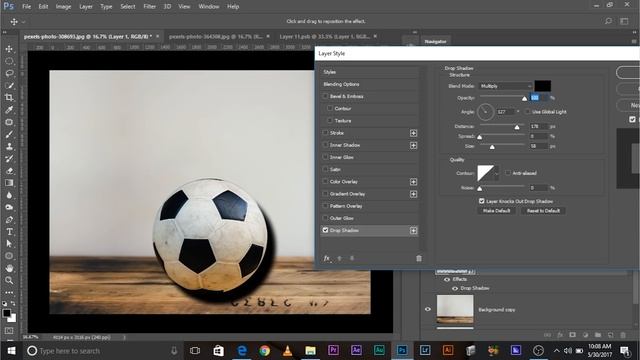This screenshot has height=360, width=640.
Task: Open the File menu
Action: (x=27, y=7)
